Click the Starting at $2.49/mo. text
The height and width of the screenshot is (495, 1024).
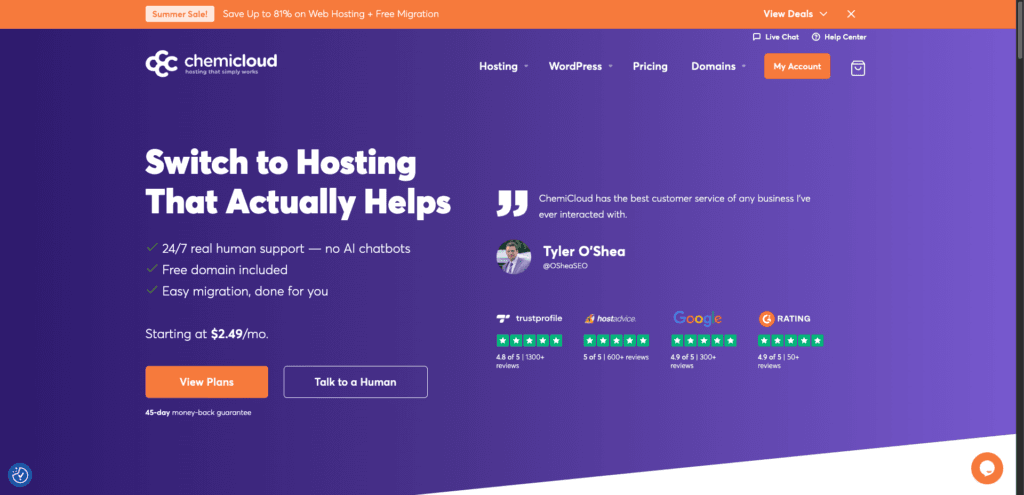pyautogui.click(x=206, y=334)
